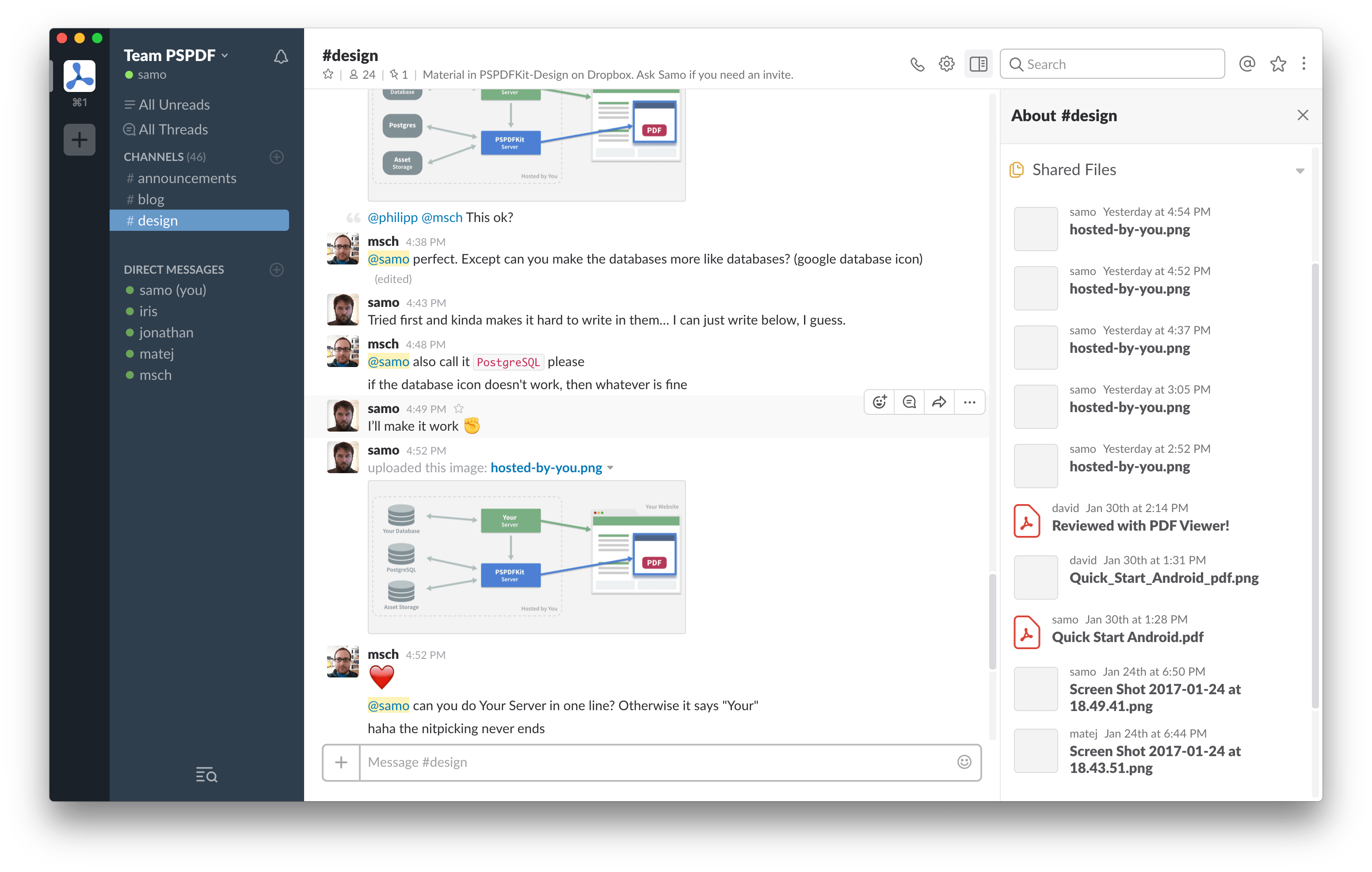Add a reaction to samo's 4:49 message
This screenshot has height=872, width=1372.
(x=879, y=402)
